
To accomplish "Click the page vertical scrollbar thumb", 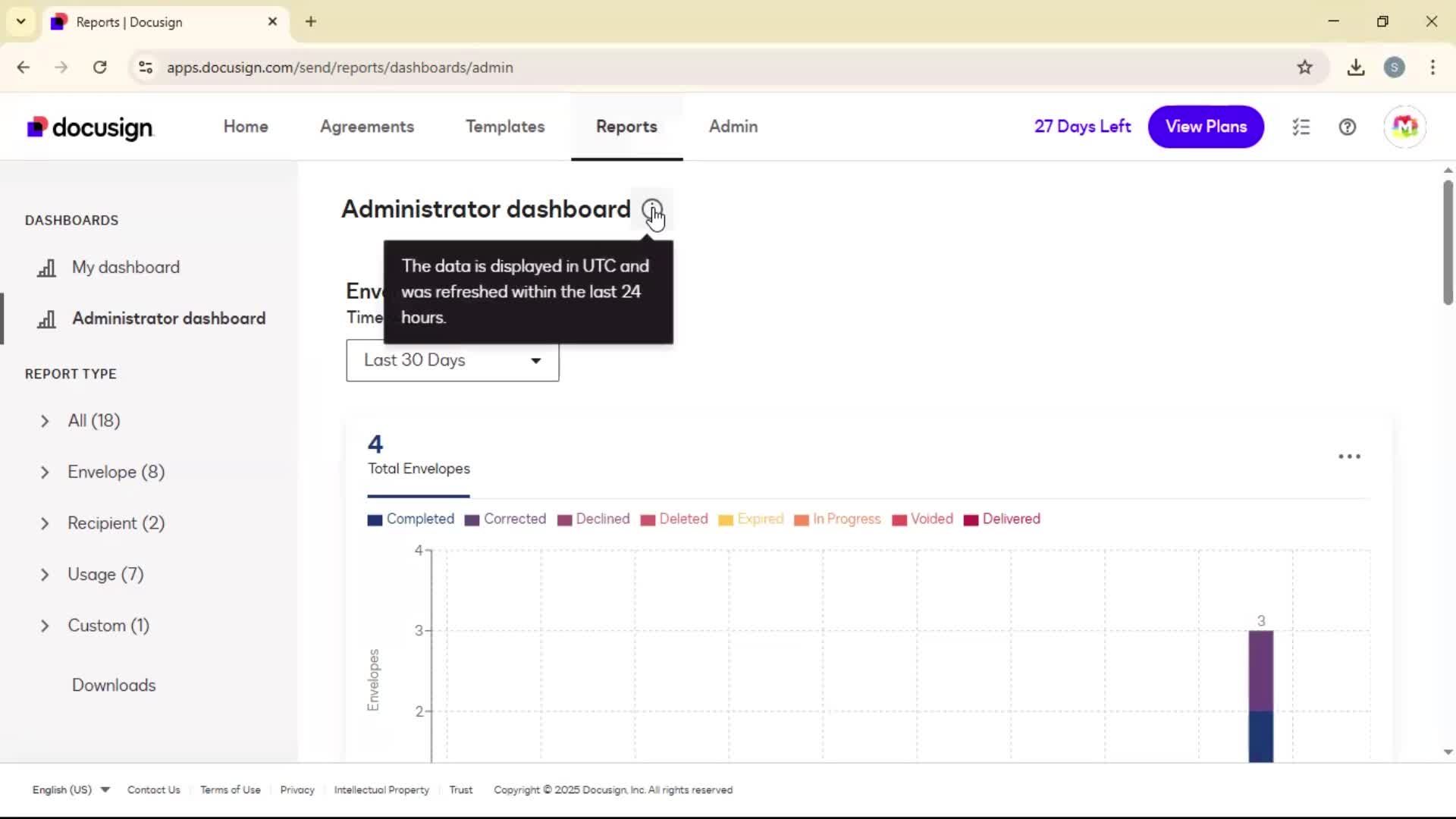I will (x=1448, y=243).
